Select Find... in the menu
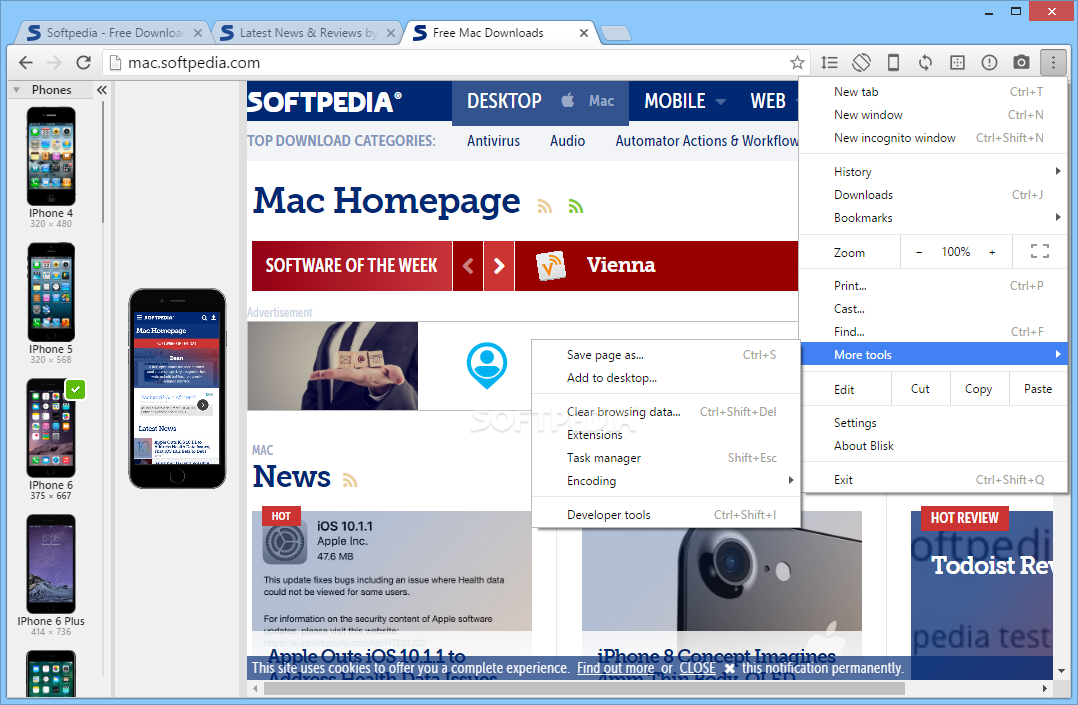The height and width of the screenshot is (705, 1078). pos(934,332)
